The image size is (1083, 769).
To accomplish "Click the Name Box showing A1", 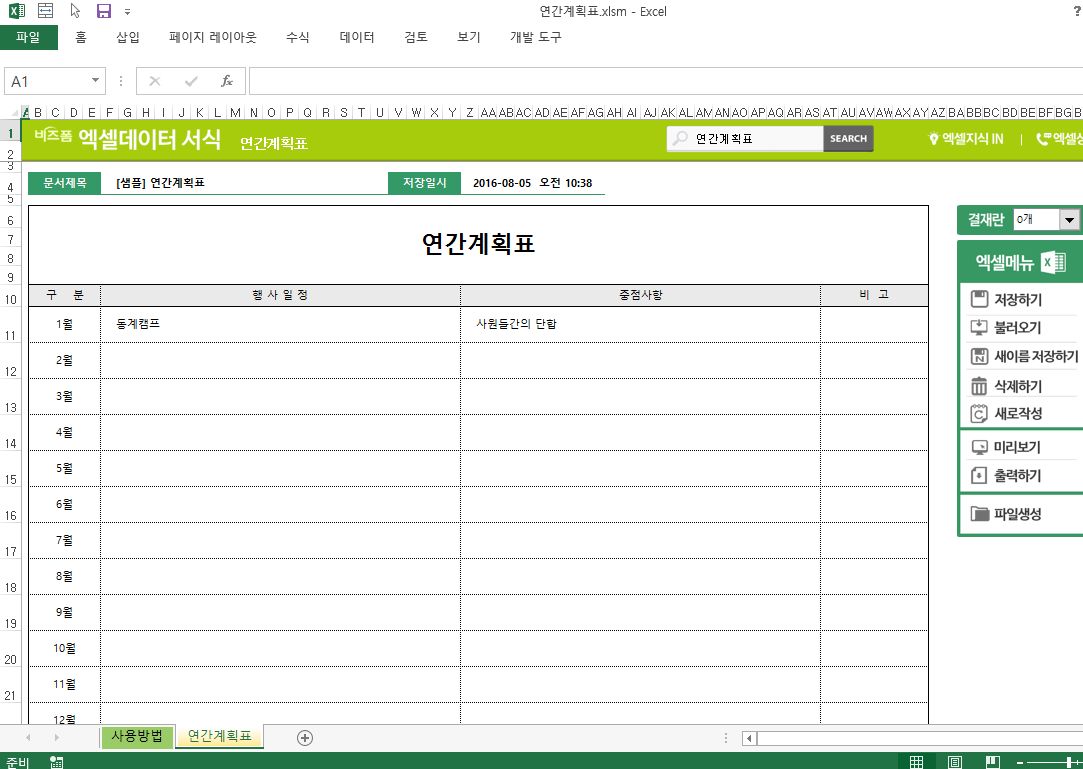I will pyautogui.click(x=47, y=82).
